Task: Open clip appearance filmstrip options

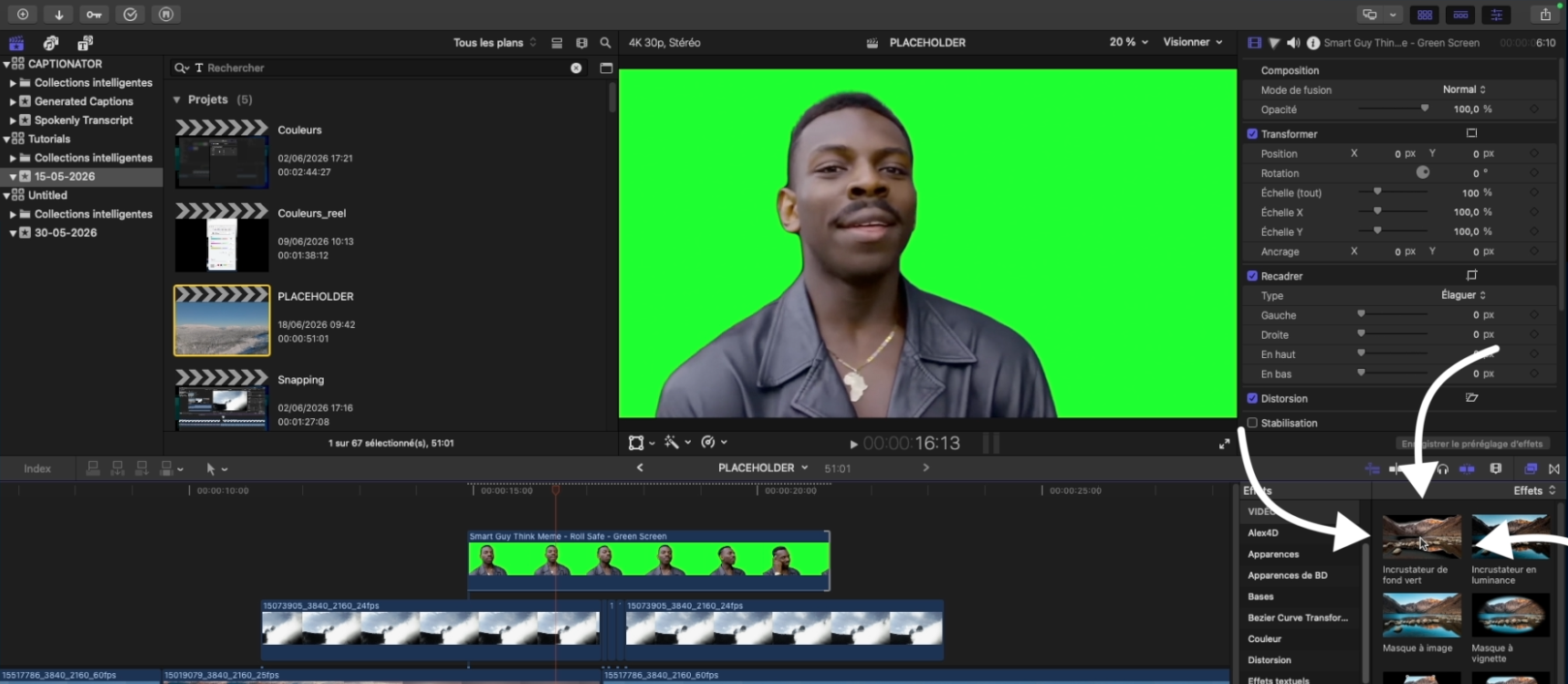Action: pos(581,43)
